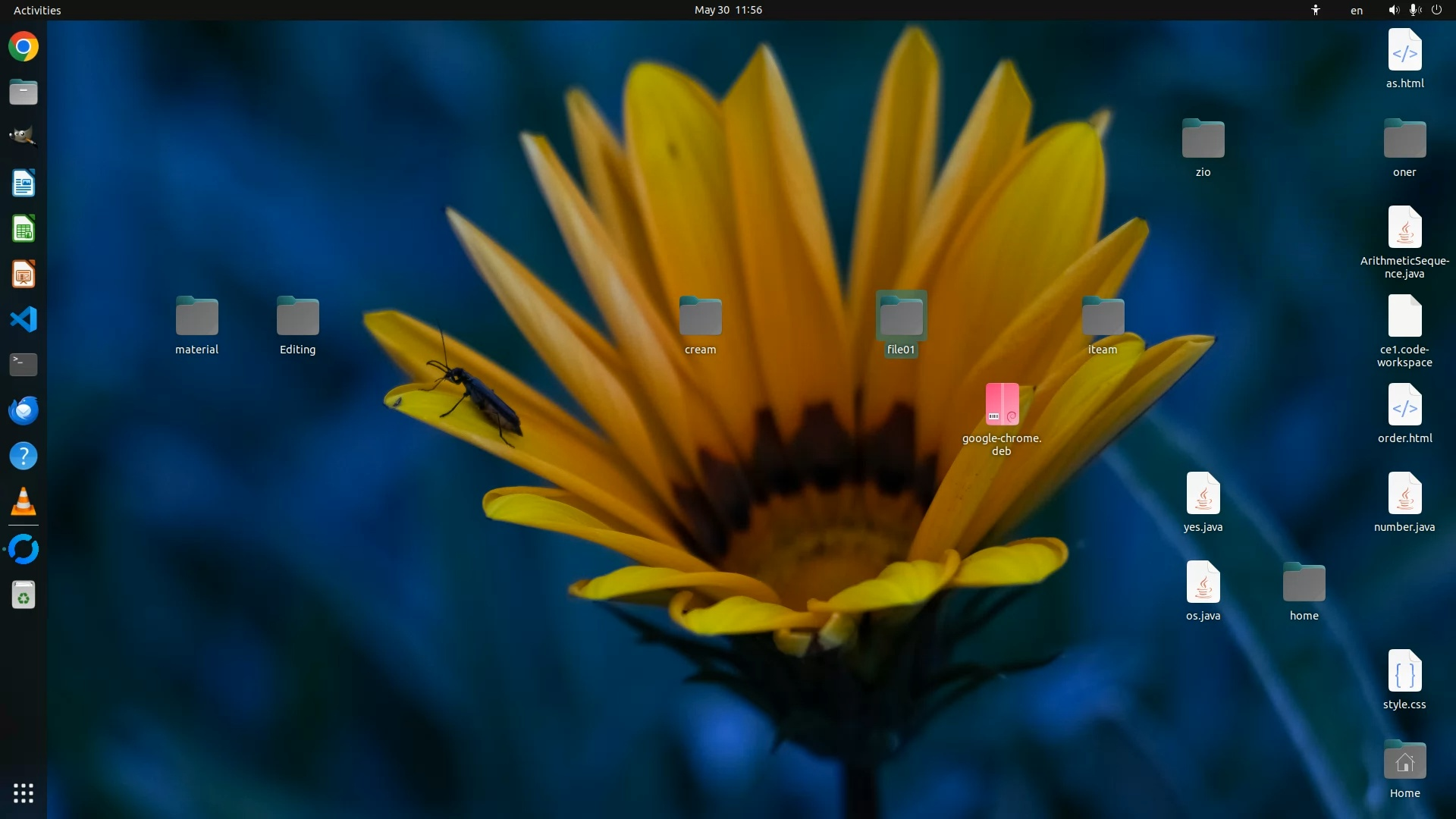Launch Visual Studio Code from dock

pyautogui.click(x=24, y=319)
